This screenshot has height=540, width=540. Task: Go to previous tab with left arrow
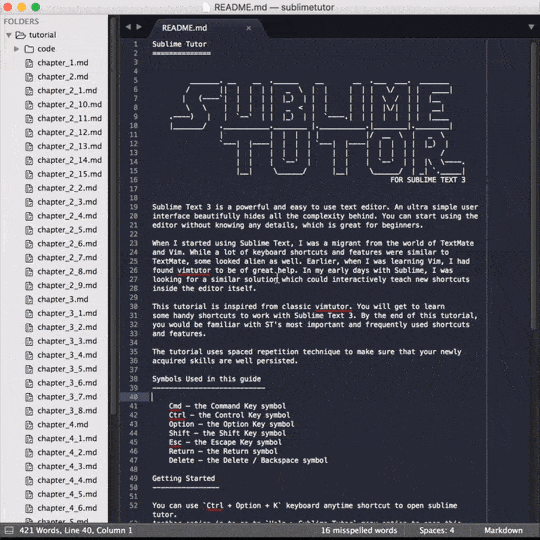[128, 27]
